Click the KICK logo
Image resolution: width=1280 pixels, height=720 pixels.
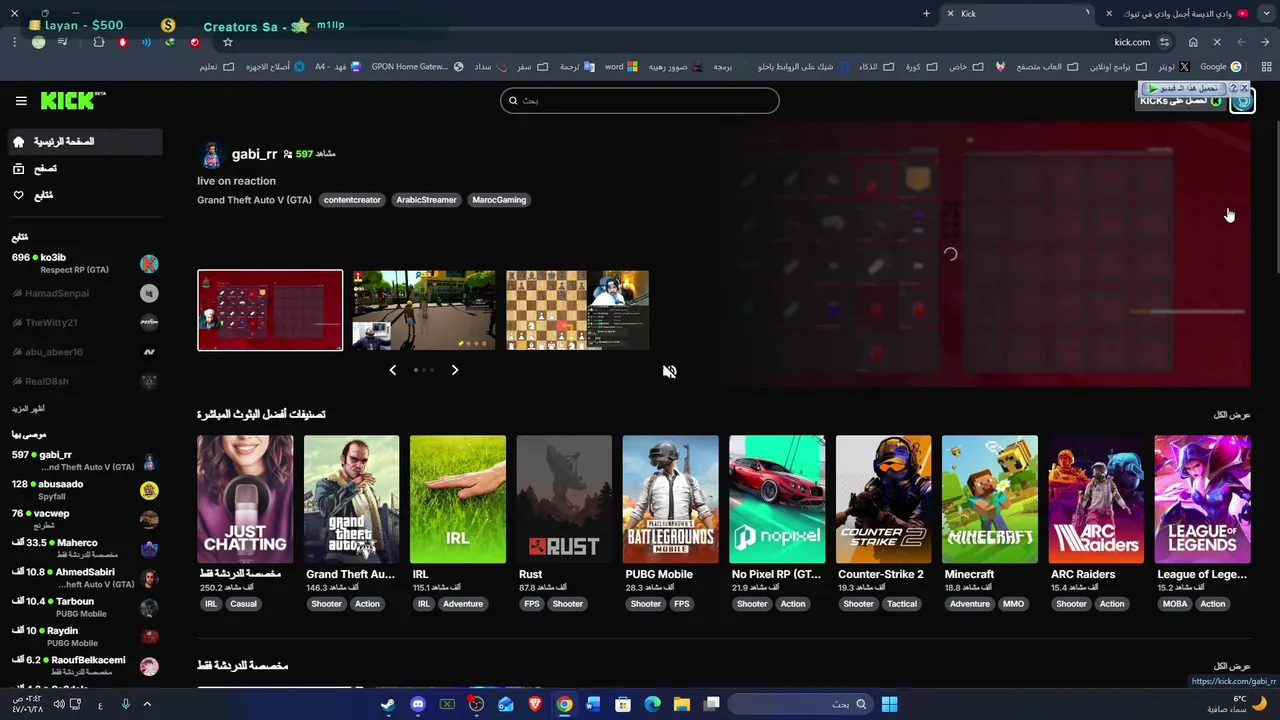pos(73,101)
